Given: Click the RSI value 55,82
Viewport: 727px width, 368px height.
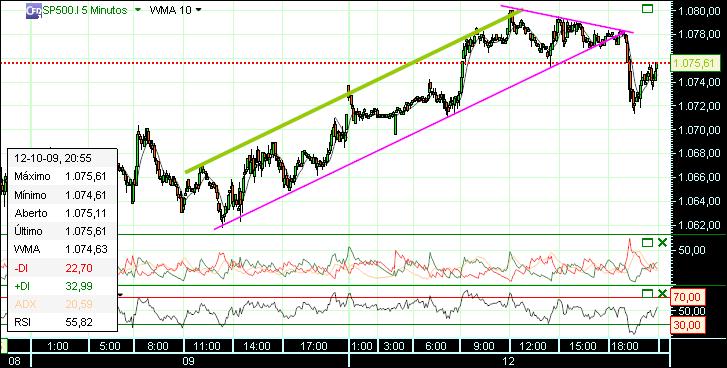Looking at the screenshot, I should [79, 322].
